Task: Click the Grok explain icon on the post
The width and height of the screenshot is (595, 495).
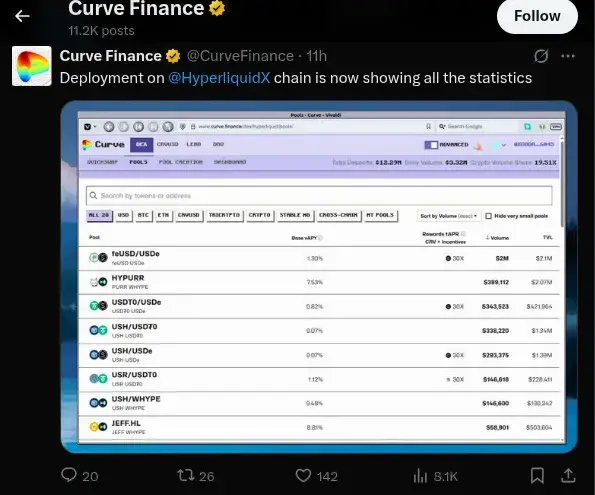Action: (541, 56)
